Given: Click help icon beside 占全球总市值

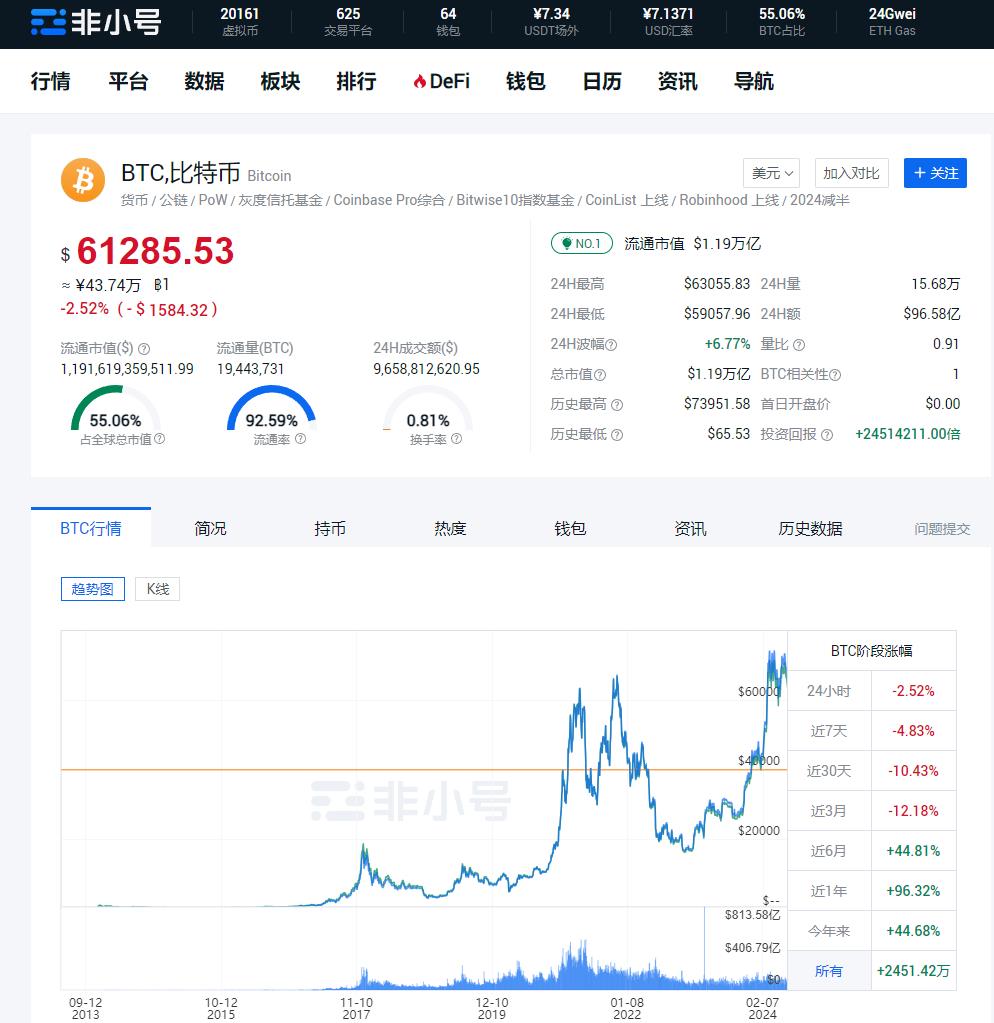Looking at the screenshot, I should (159, 439).
